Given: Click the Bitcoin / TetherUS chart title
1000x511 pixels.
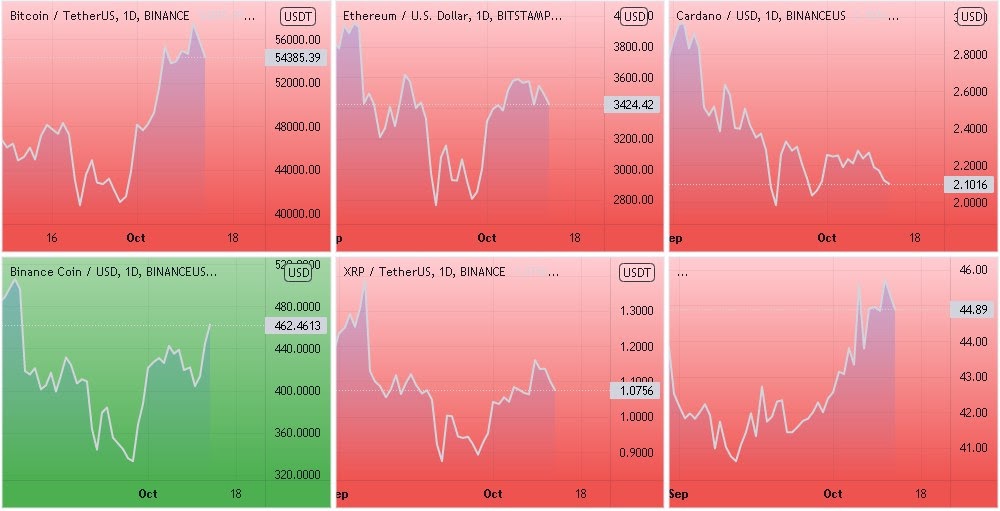Looking at the screenshot, I should [x=99, y=16].
